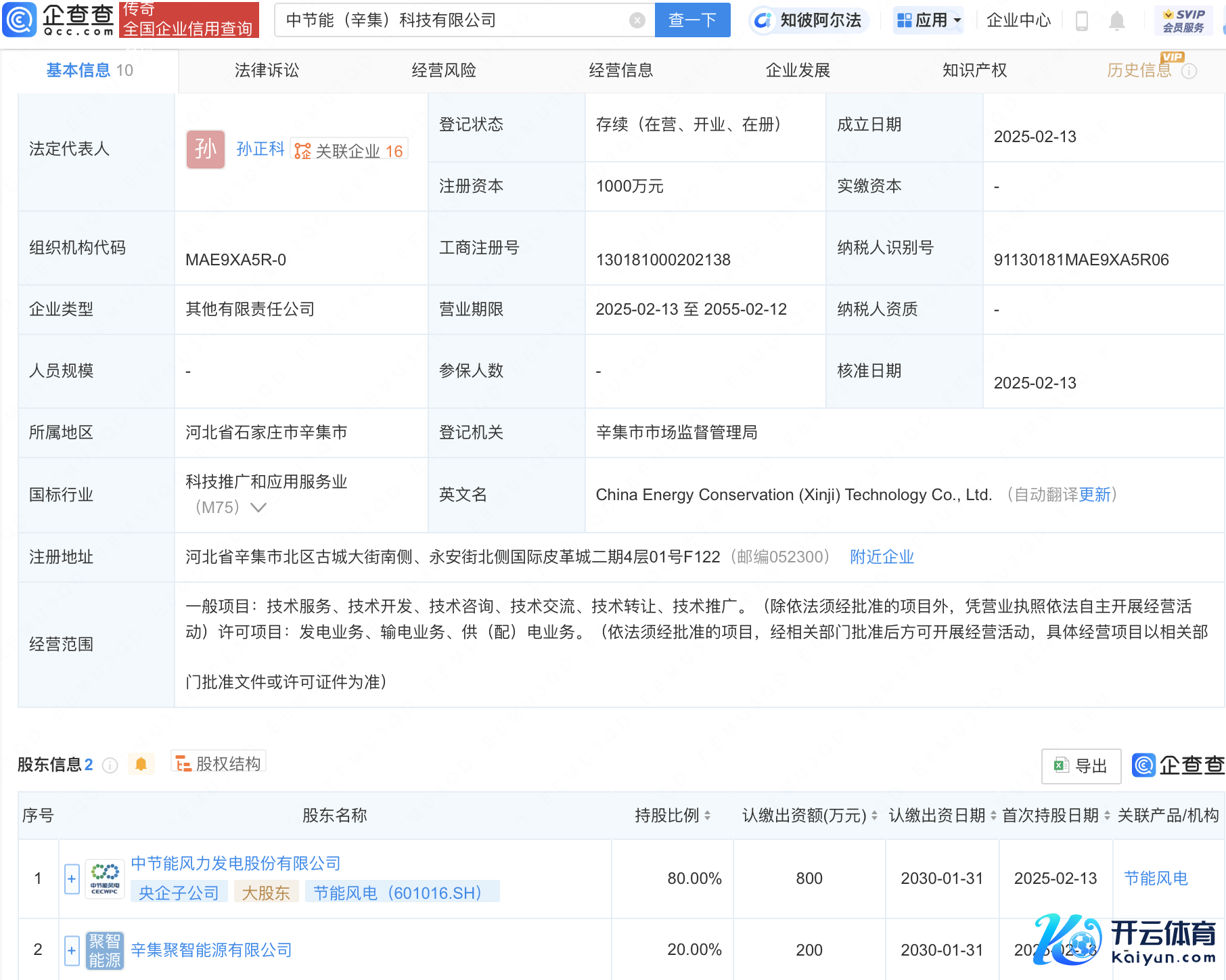1226x980 pixels.
Task: Expand 辛集聚智能源 shareholder row
Action: coord(72,950)
